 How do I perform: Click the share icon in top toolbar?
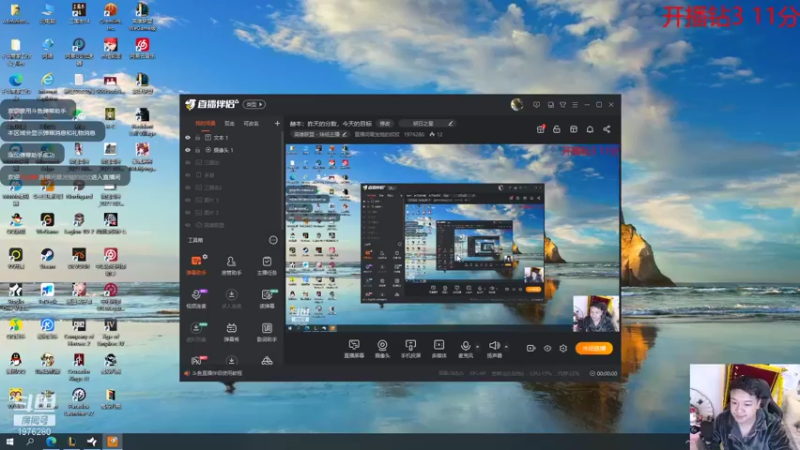(607, 129)
